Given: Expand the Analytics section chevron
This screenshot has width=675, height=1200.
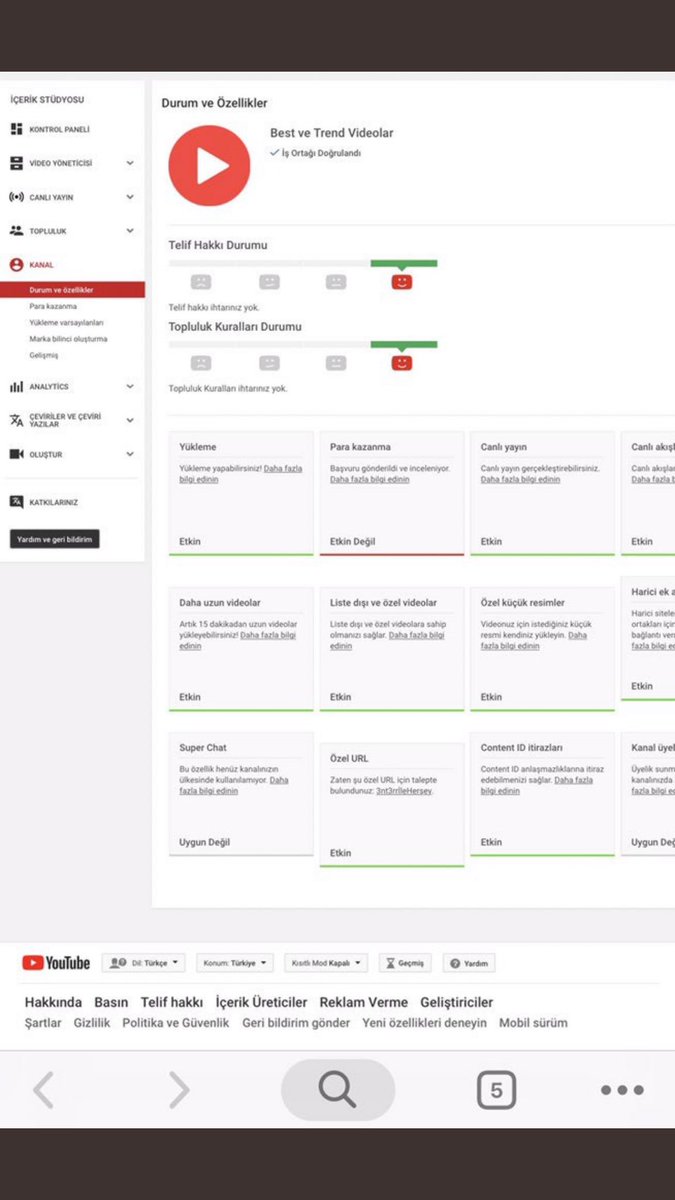Looking at the screenshot, I should (x=130, y=386).
